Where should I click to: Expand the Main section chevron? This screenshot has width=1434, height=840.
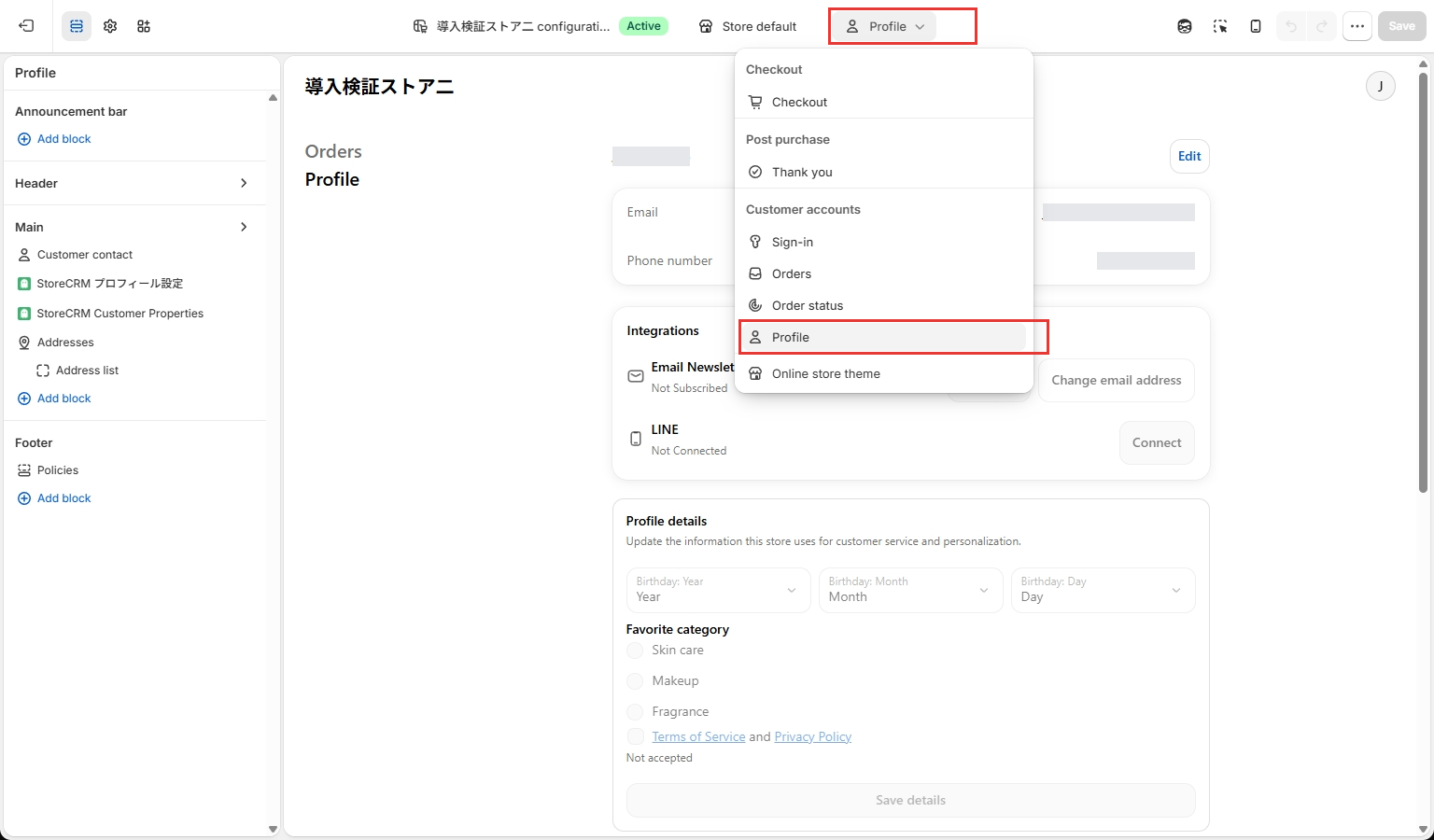point(244,227)
